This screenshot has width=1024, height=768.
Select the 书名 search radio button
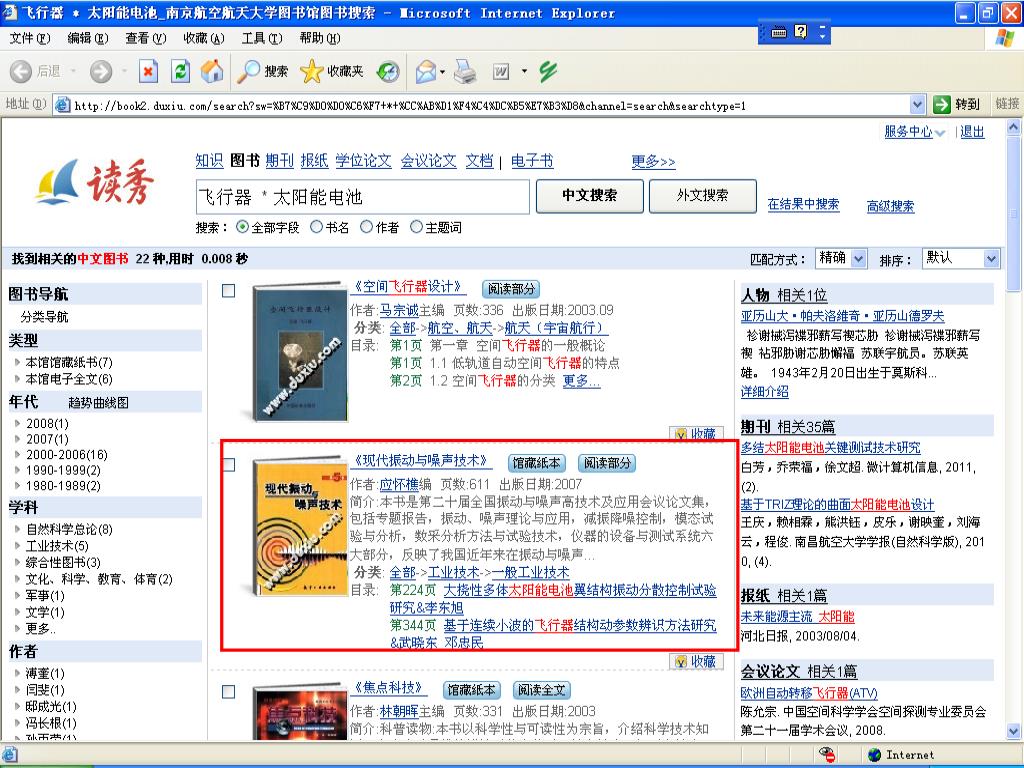click(316, 227)
